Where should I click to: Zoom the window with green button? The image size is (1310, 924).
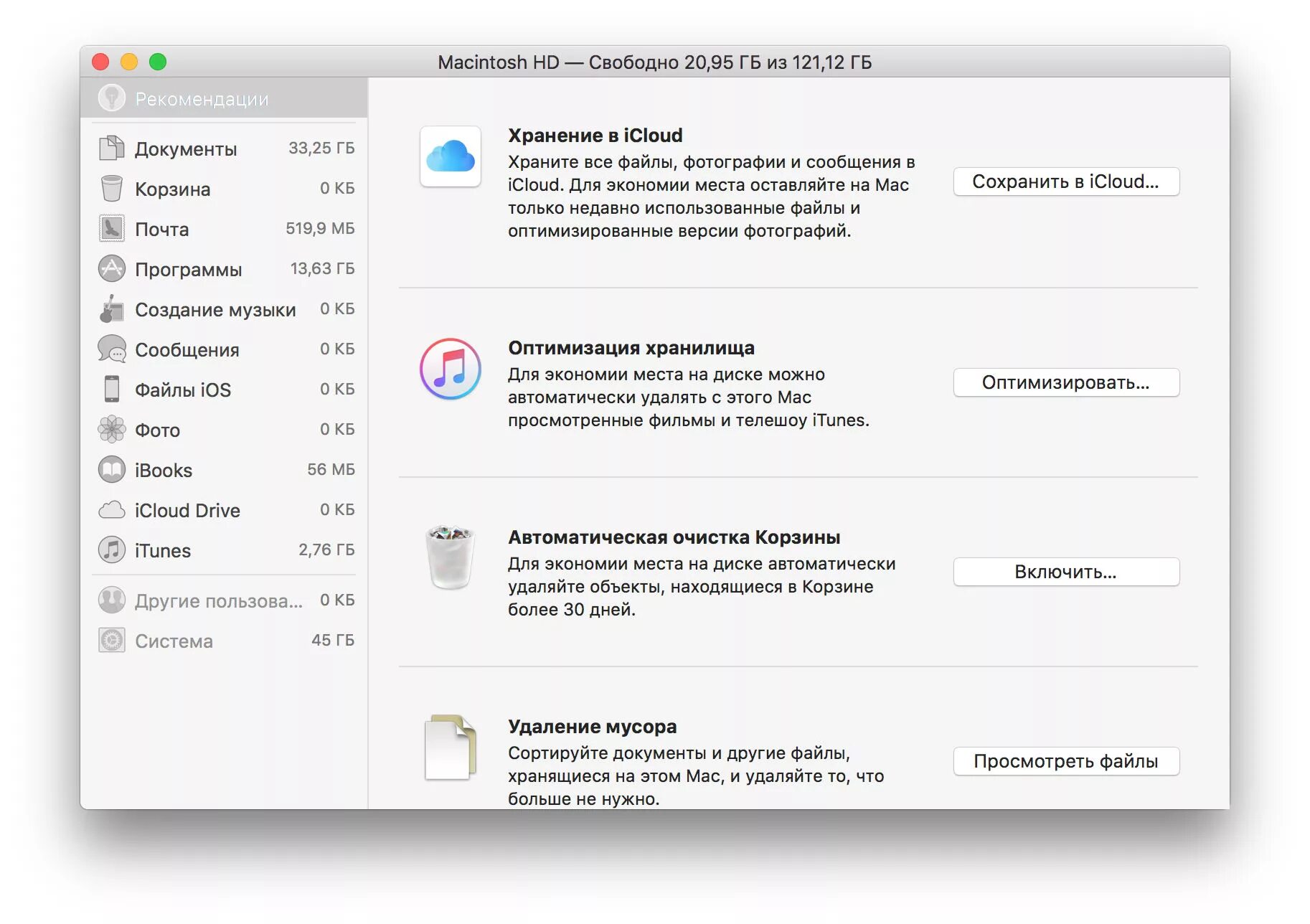pos(158,62)
